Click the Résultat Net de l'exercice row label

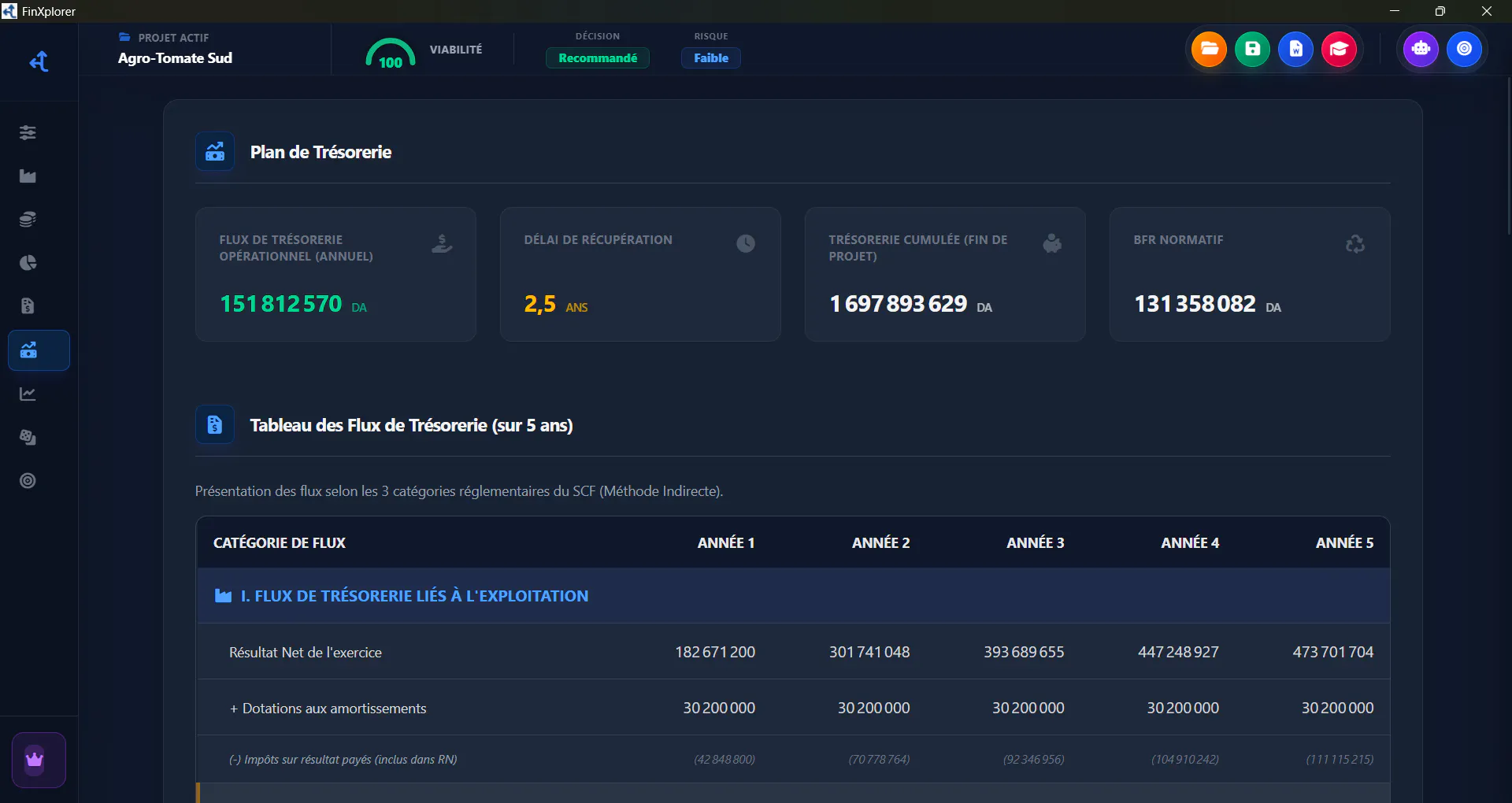coord(306,652)
